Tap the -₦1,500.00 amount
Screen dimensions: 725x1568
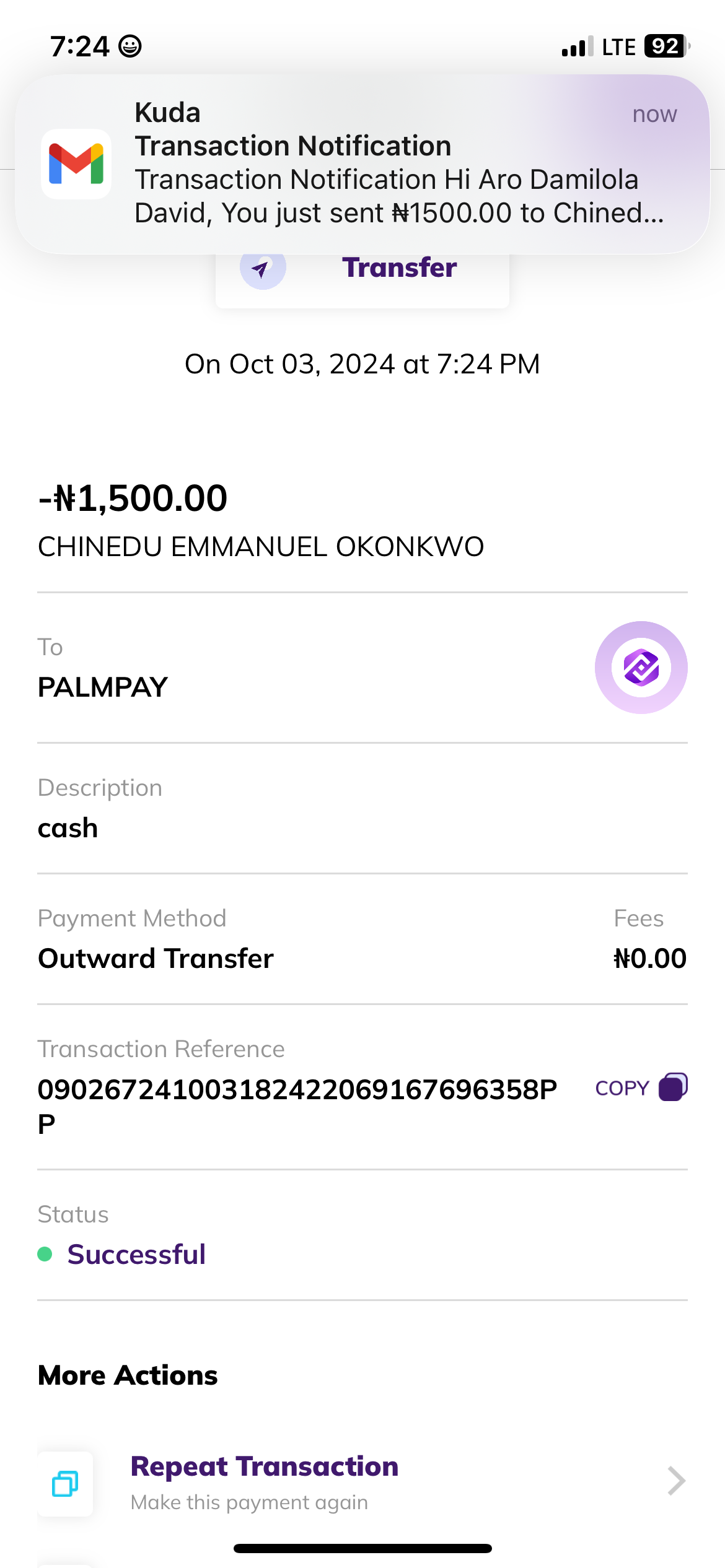click(x=133, y=499)
